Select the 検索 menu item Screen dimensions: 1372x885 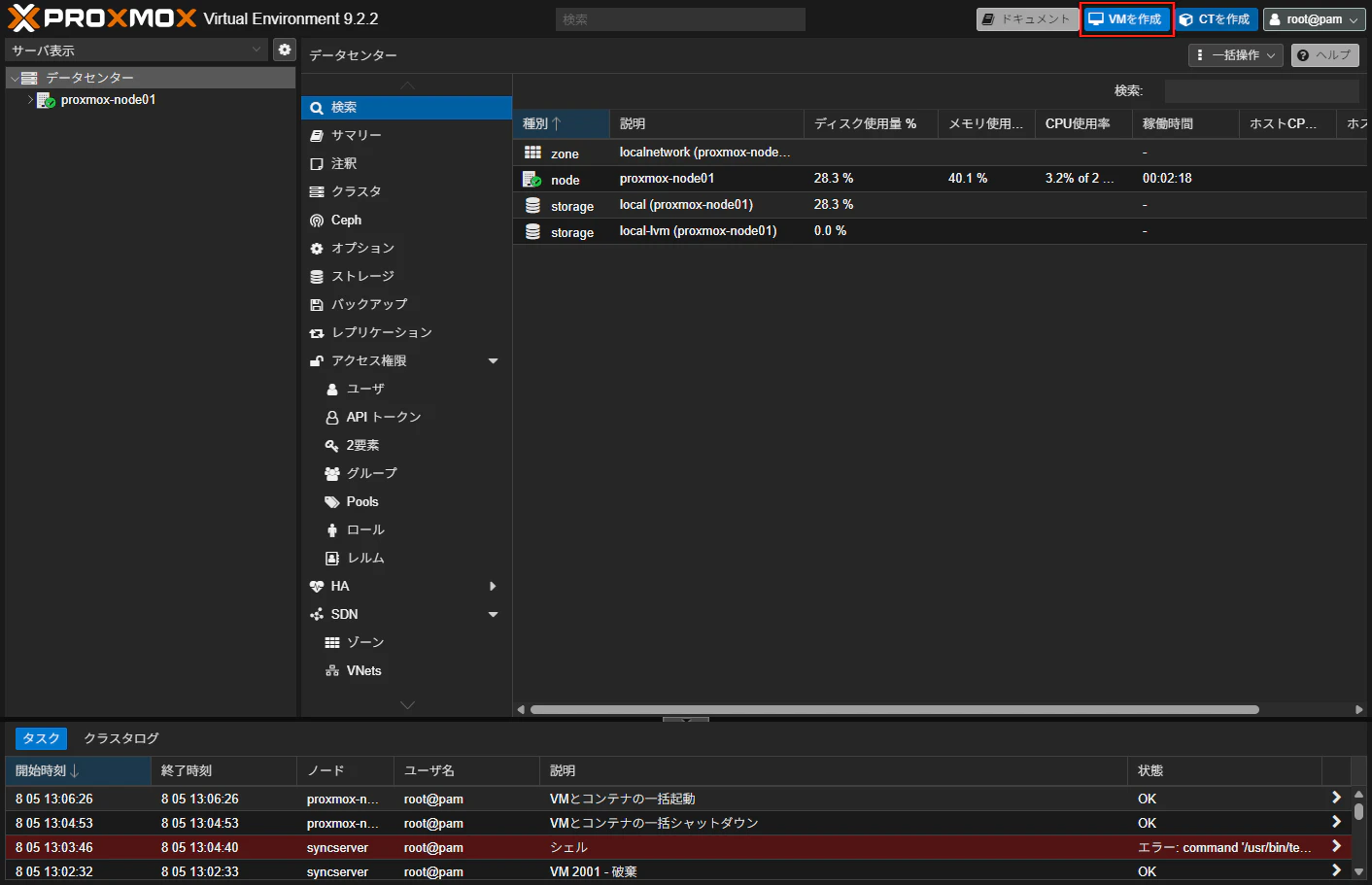406,108
